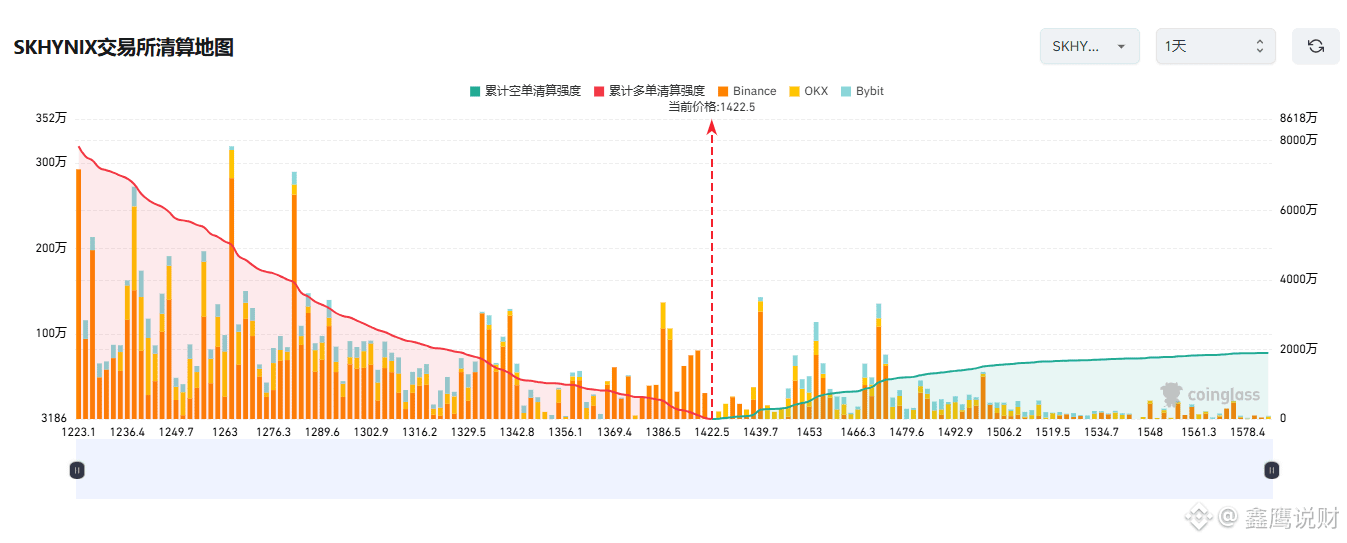This screenshot has height=543, width=1347.
Task: Click the x-axis label 1263
Action: [x=225, y=432]
